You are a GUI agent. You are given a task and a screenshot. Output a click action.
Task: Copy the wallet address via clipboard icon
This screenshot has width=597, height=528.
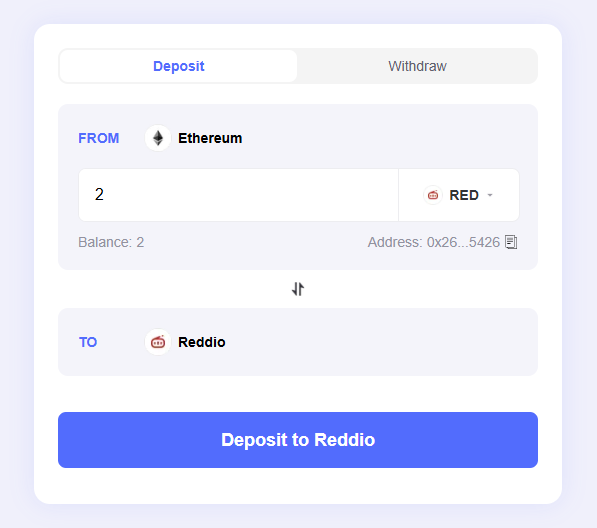pyautogui.click(x=511, y=242)
